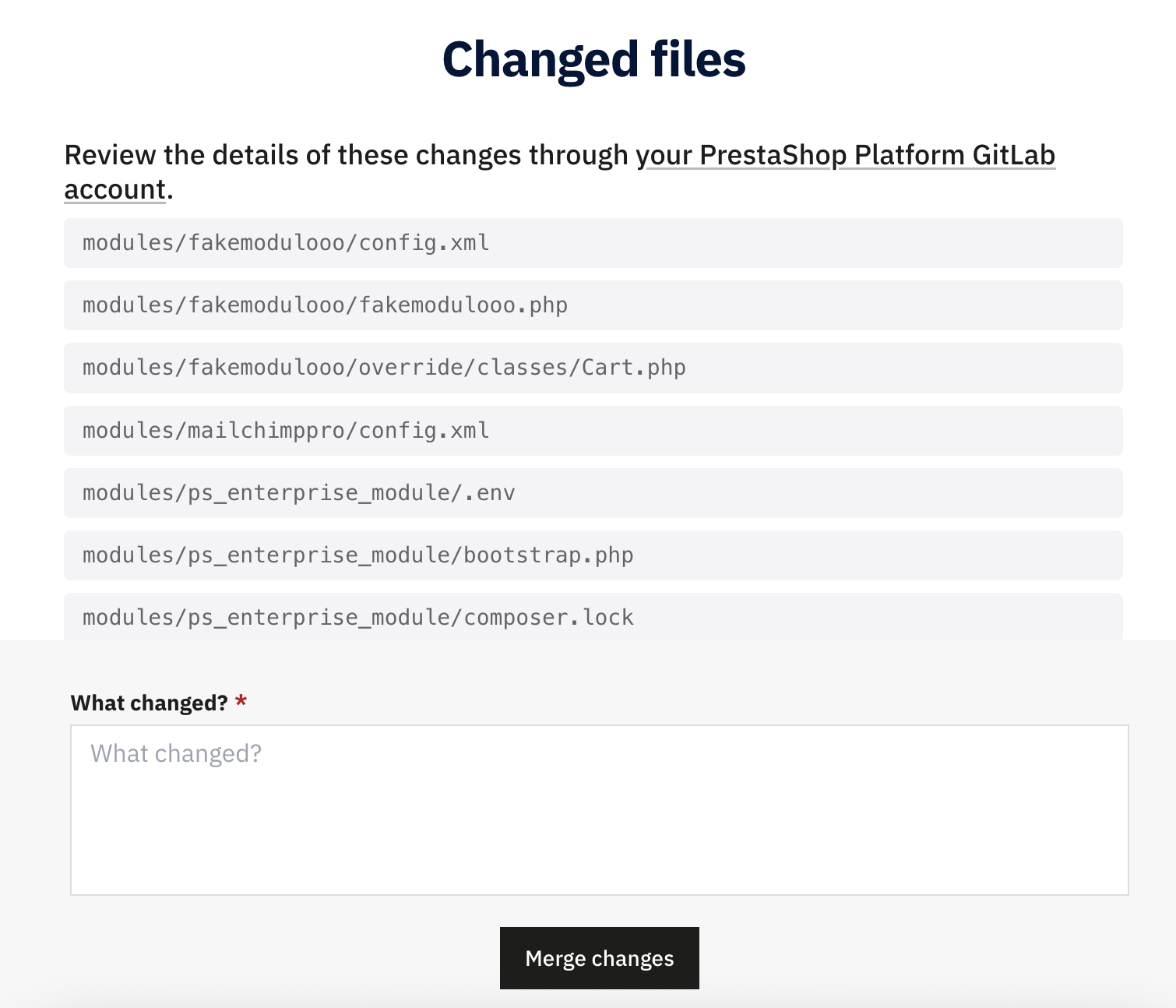Image resolution: width=1176 pixels, height=1008 pixels.
Task: Select the fakemodulooo/config.xml file row
Action: click(x=593, y=243)
